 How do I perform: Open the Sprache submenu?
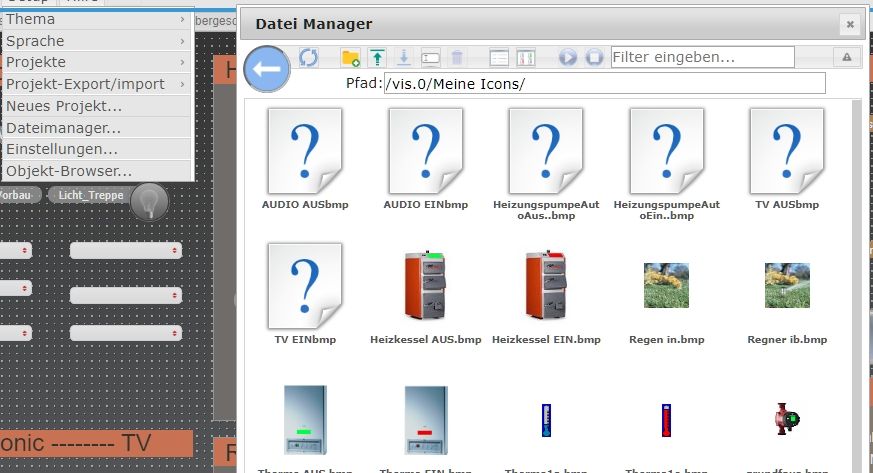tap(96, 41)
